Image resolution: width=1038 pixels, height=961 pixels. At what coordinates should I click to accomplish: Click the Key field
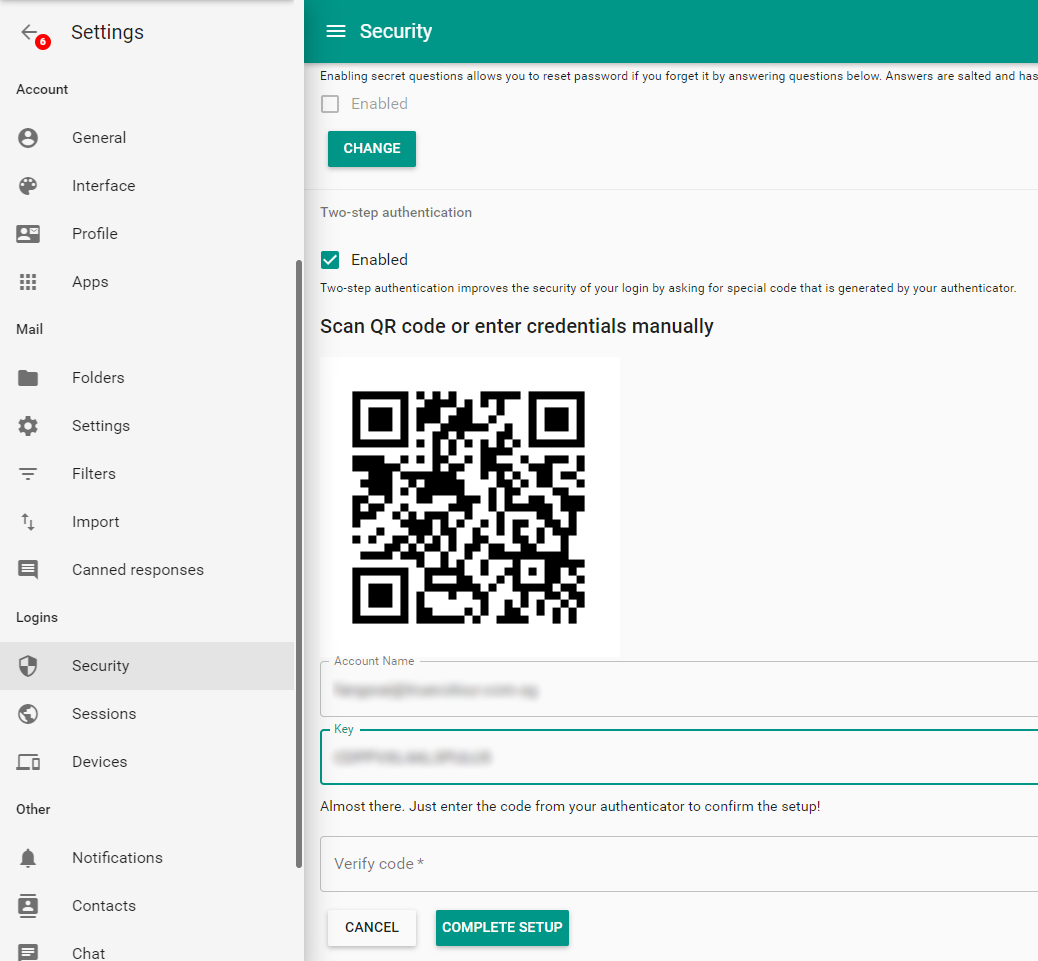679,757
